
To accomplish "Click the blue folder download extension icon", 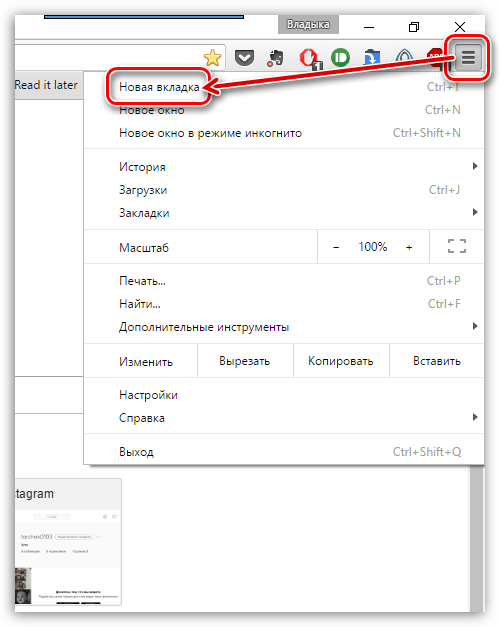I will click(372, 58).
